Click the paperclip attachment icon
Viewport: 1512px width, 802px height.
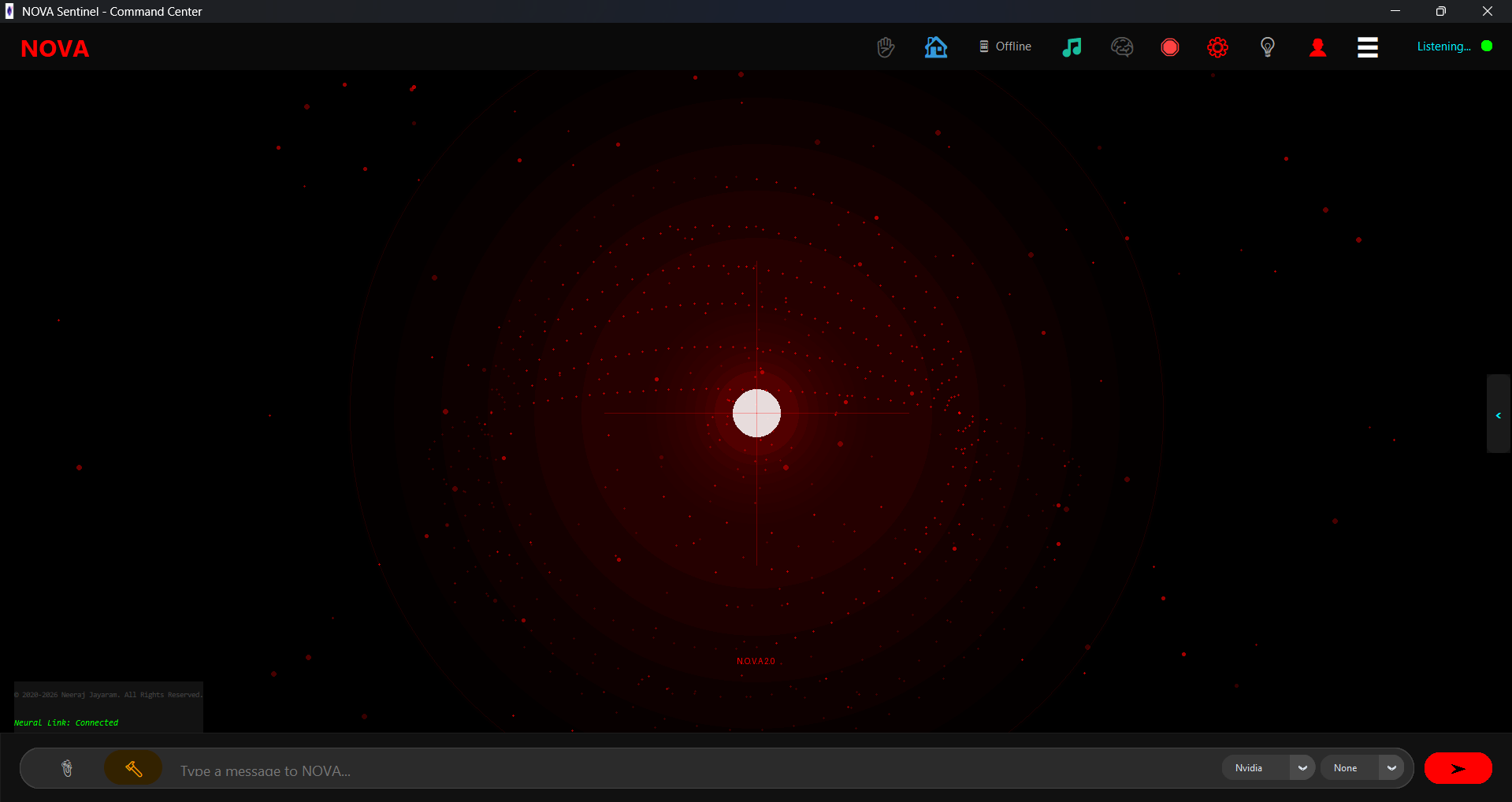coord(67,768)
